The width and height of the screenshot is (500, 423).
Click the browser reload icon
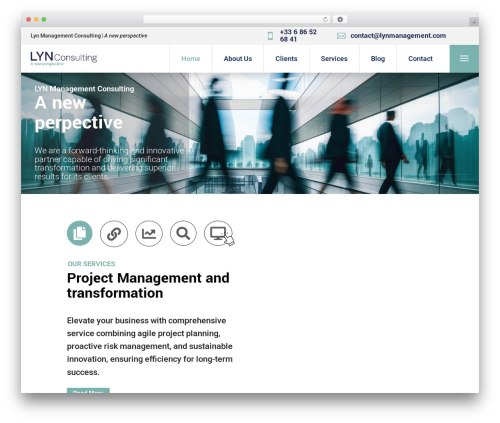(x=325, y=20)
